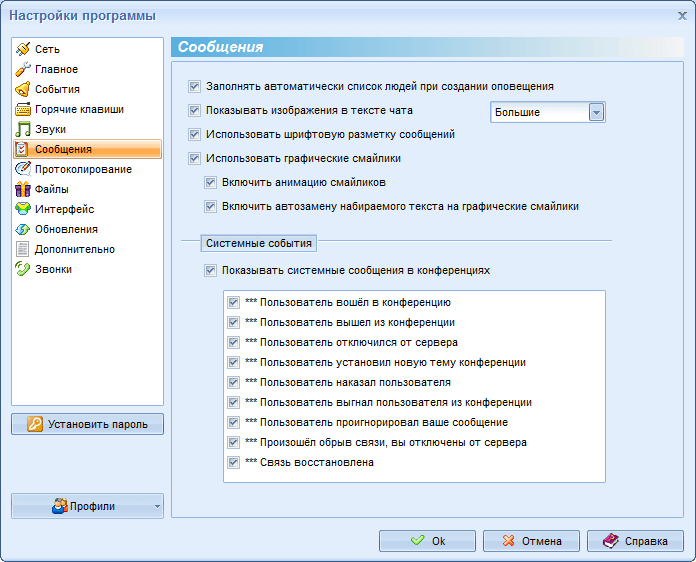Open Горячие клавиши settings page
Screen dimensions: 696x562
click(x=79, y=109)
